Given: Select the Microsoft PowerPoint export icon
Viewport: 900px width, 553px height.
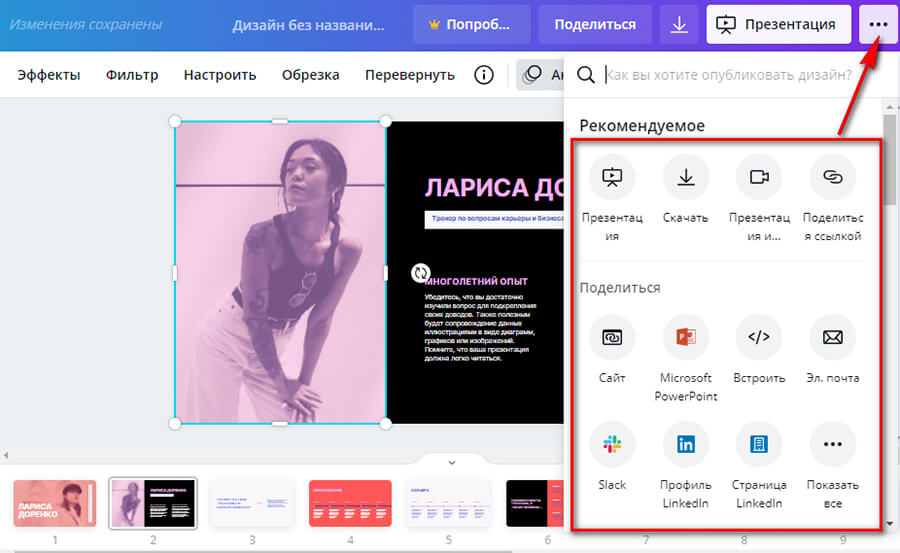Looking at the screenshot, I should 685,338.
